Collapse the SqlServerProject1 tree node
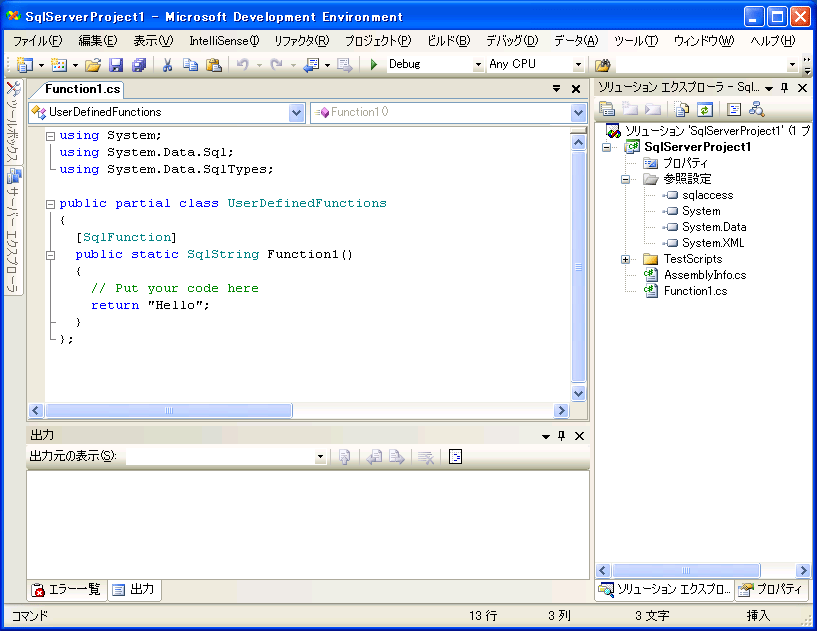 (606, 147)
